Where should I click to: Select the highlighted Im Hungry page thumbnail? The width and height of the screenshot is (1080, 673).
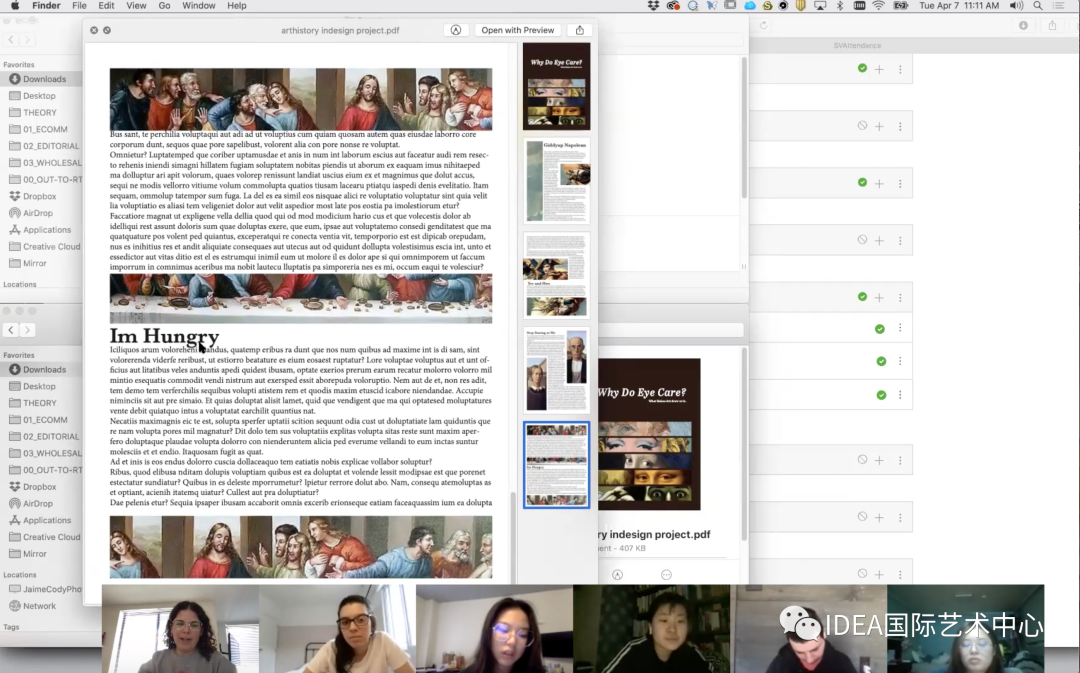(557, 465)
